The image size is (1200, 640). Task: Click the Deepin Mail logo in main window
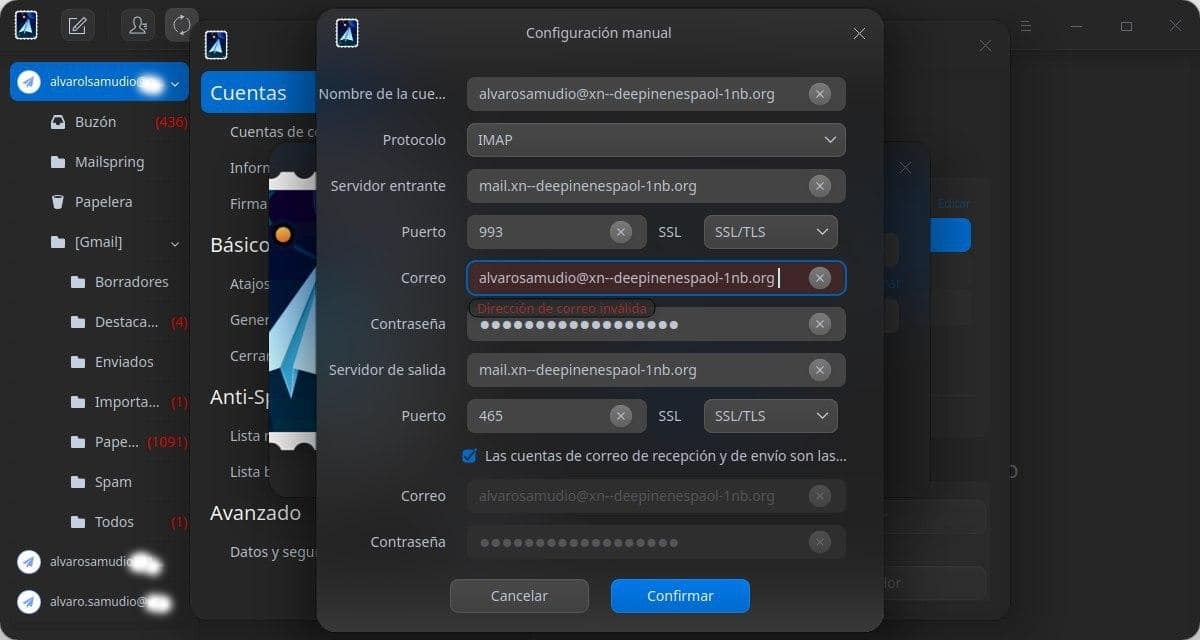click(27, 26)
